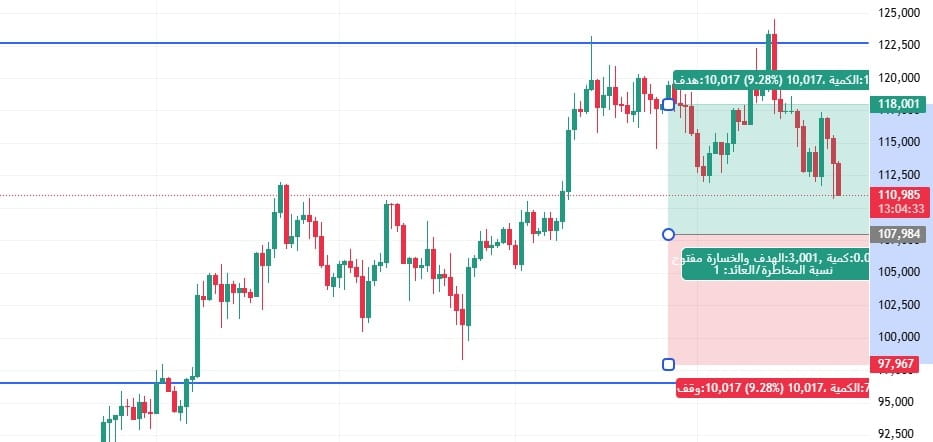The height and width of the screenshot is (442, 933).
Task: Select the lower blue horizontal line
Action: point(333,383)
